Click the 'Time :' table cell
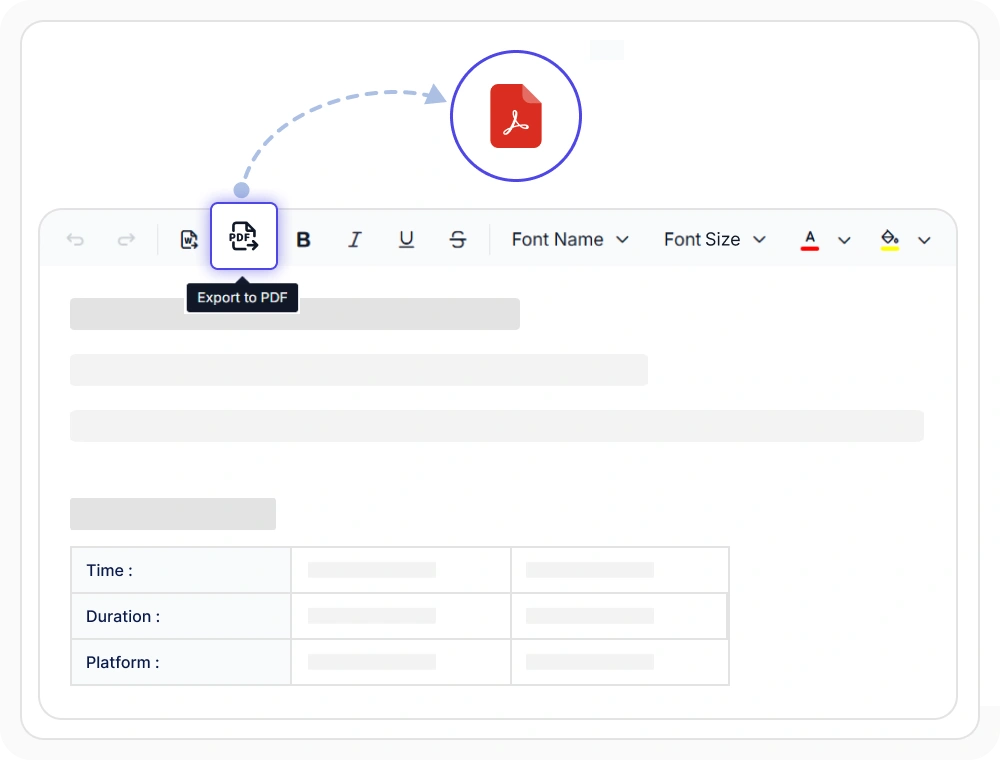 pos(181,570)
